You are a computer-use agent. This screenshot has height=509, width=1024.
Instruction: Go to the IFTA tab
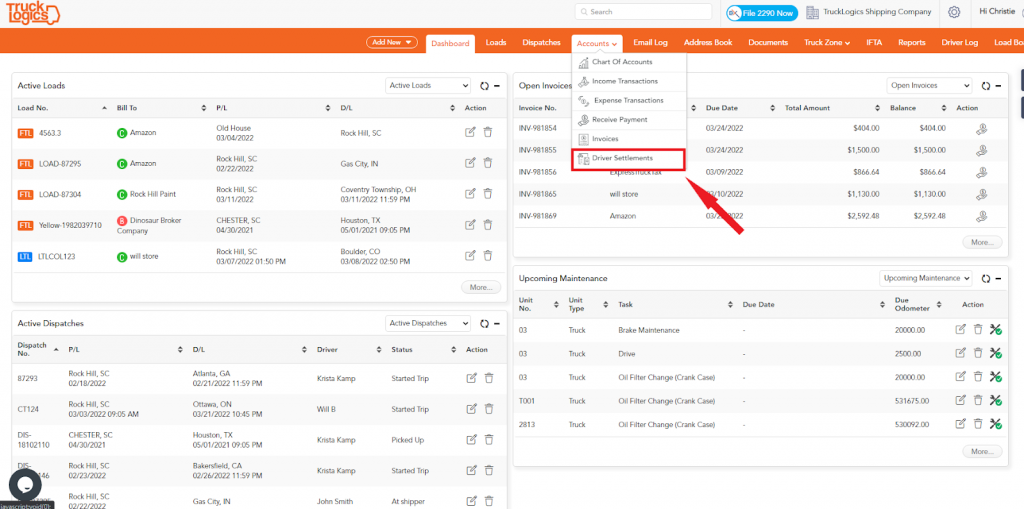(874, 42)
